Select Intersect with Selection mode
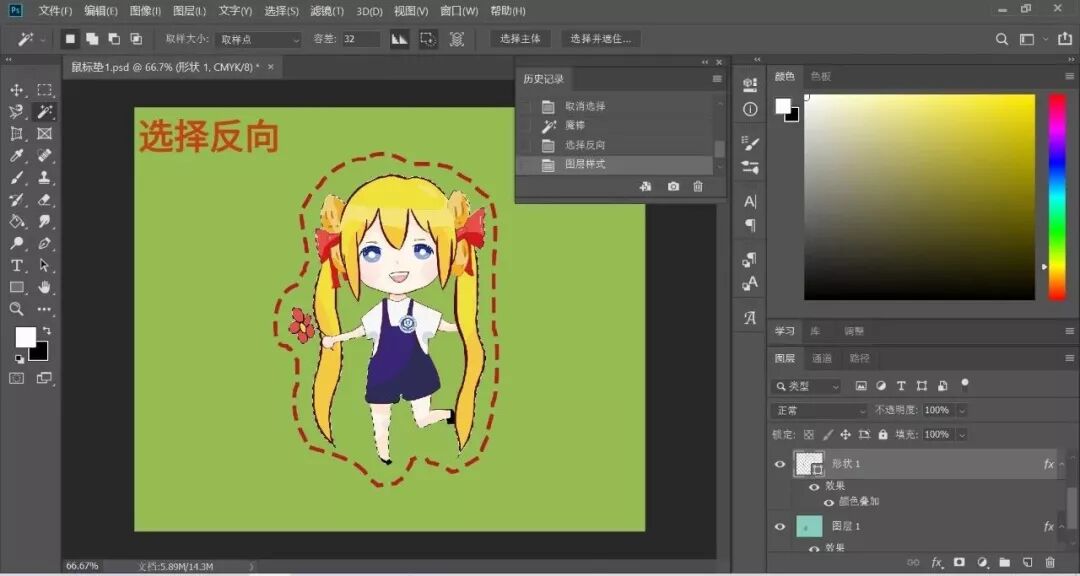Screen dimensions: 1080x576 coord(136,39)
